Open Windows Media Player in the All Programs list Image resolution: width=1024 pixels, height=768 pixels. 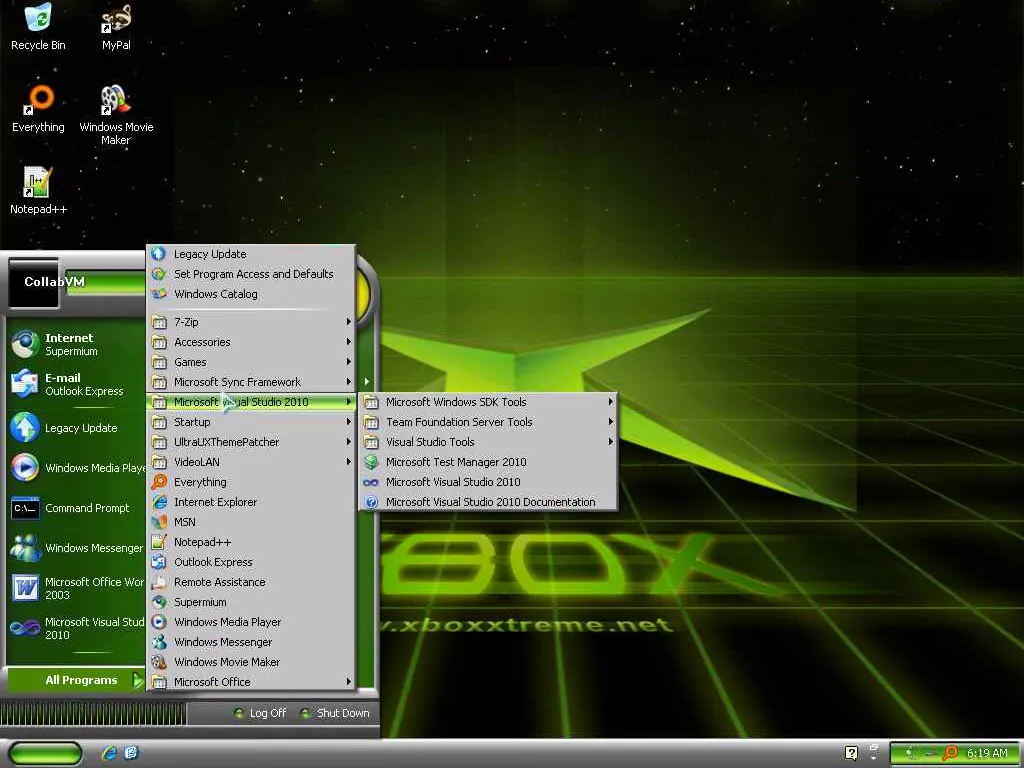tap(251, 622)
